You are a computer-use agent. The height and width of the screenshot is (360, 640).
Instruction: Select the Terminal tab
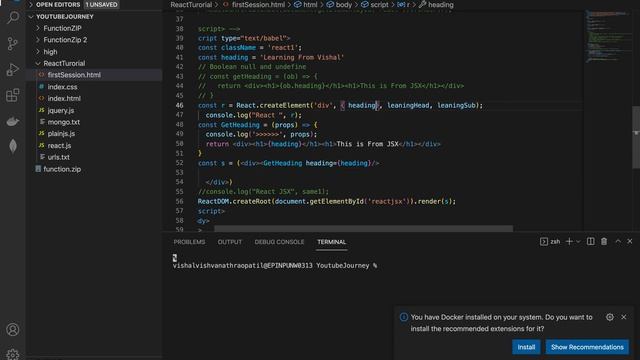331,242
